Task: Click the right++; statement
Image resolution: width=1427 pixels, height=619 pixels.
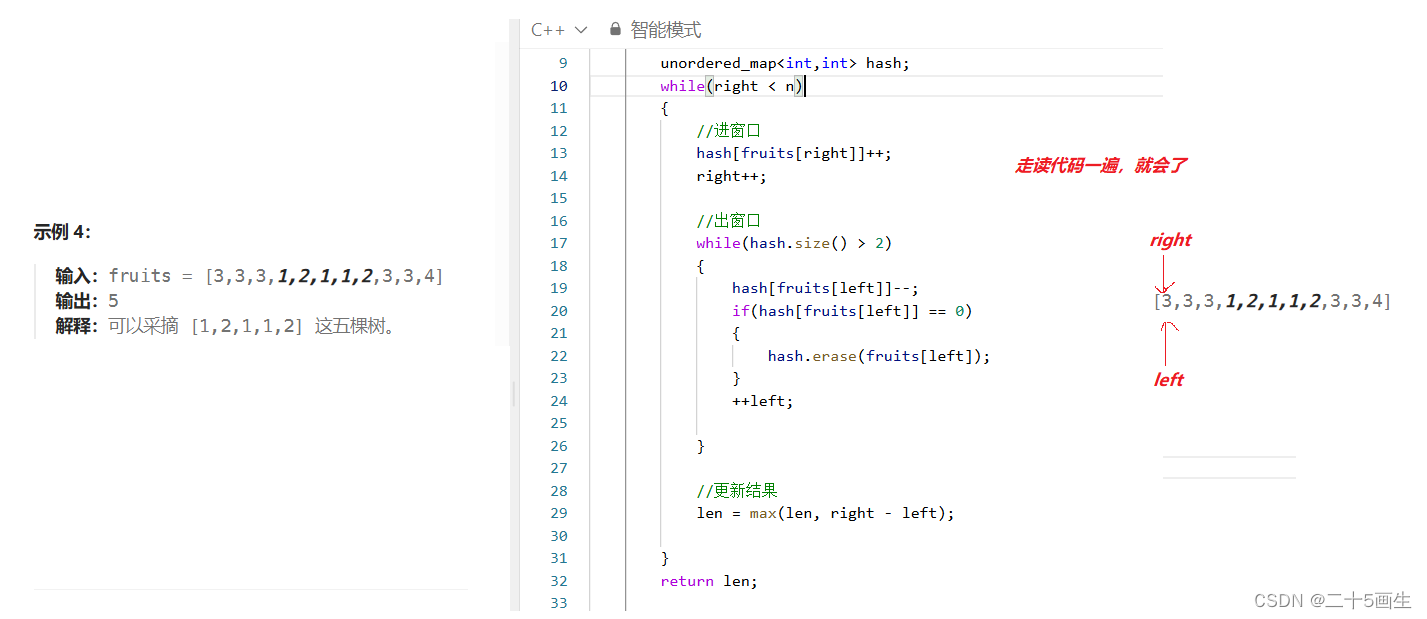Action: (731, 176)
